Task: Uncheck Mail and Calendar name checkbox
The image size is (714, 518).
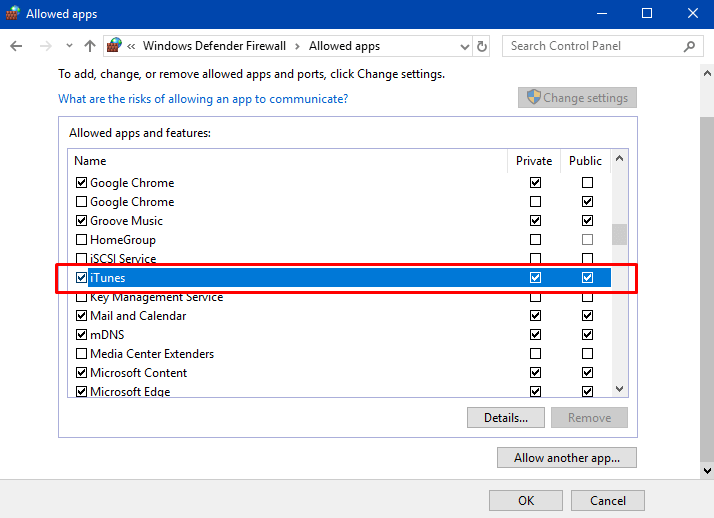Action: tap(82, 315)
